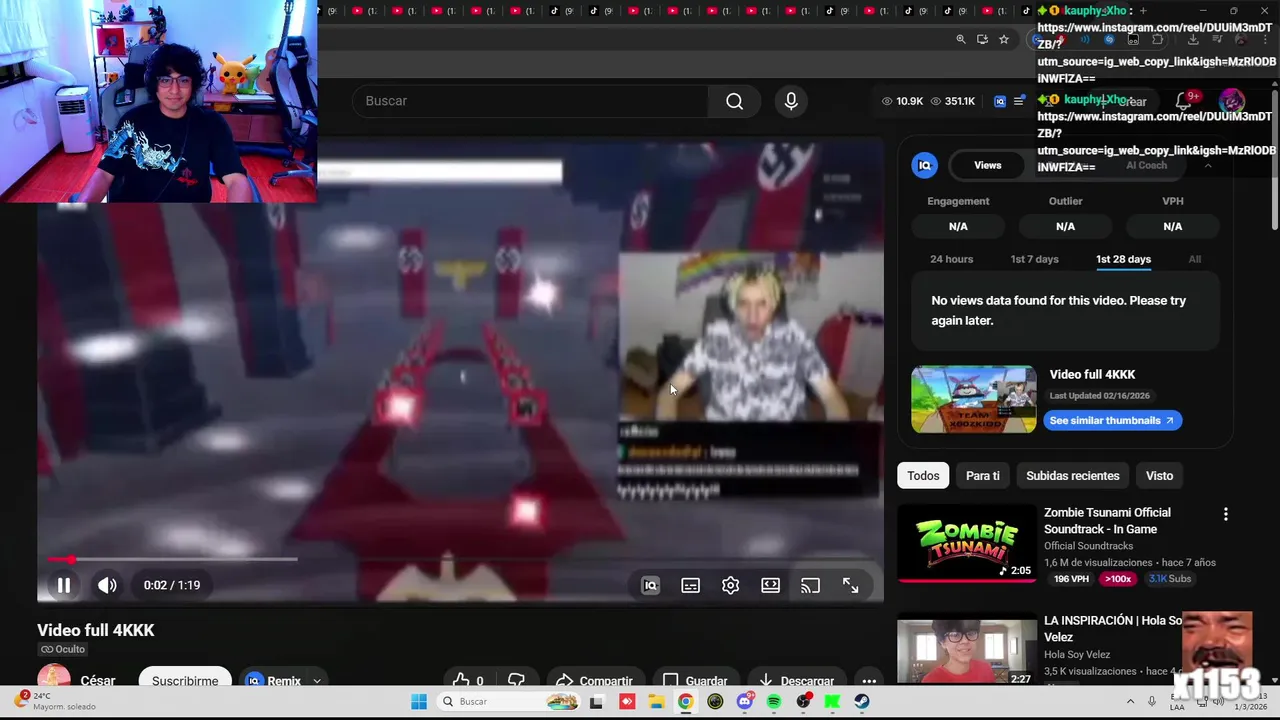Select Subidas recientes filter chip
Image resolution: width=1280 pixels, height=720 pixels.
point(1072,476)
